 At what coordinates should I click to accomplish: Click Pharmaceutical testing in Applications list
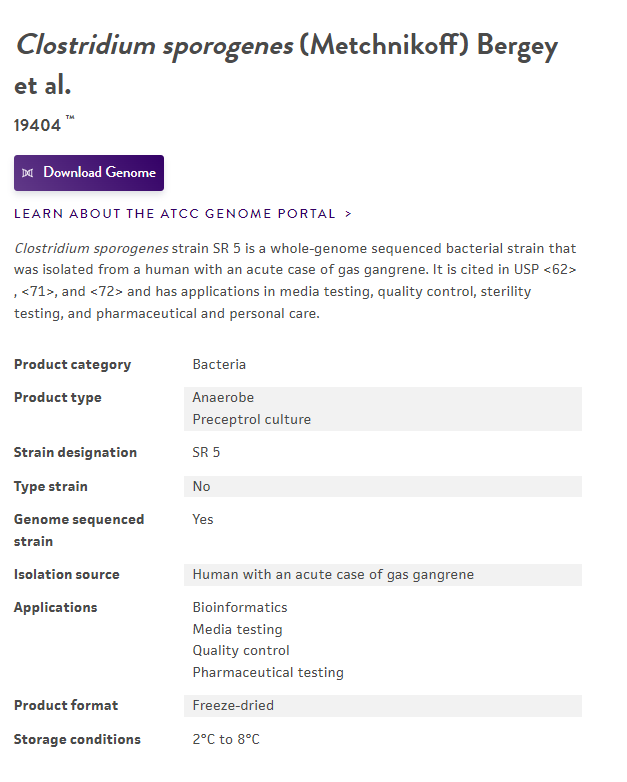268,673
